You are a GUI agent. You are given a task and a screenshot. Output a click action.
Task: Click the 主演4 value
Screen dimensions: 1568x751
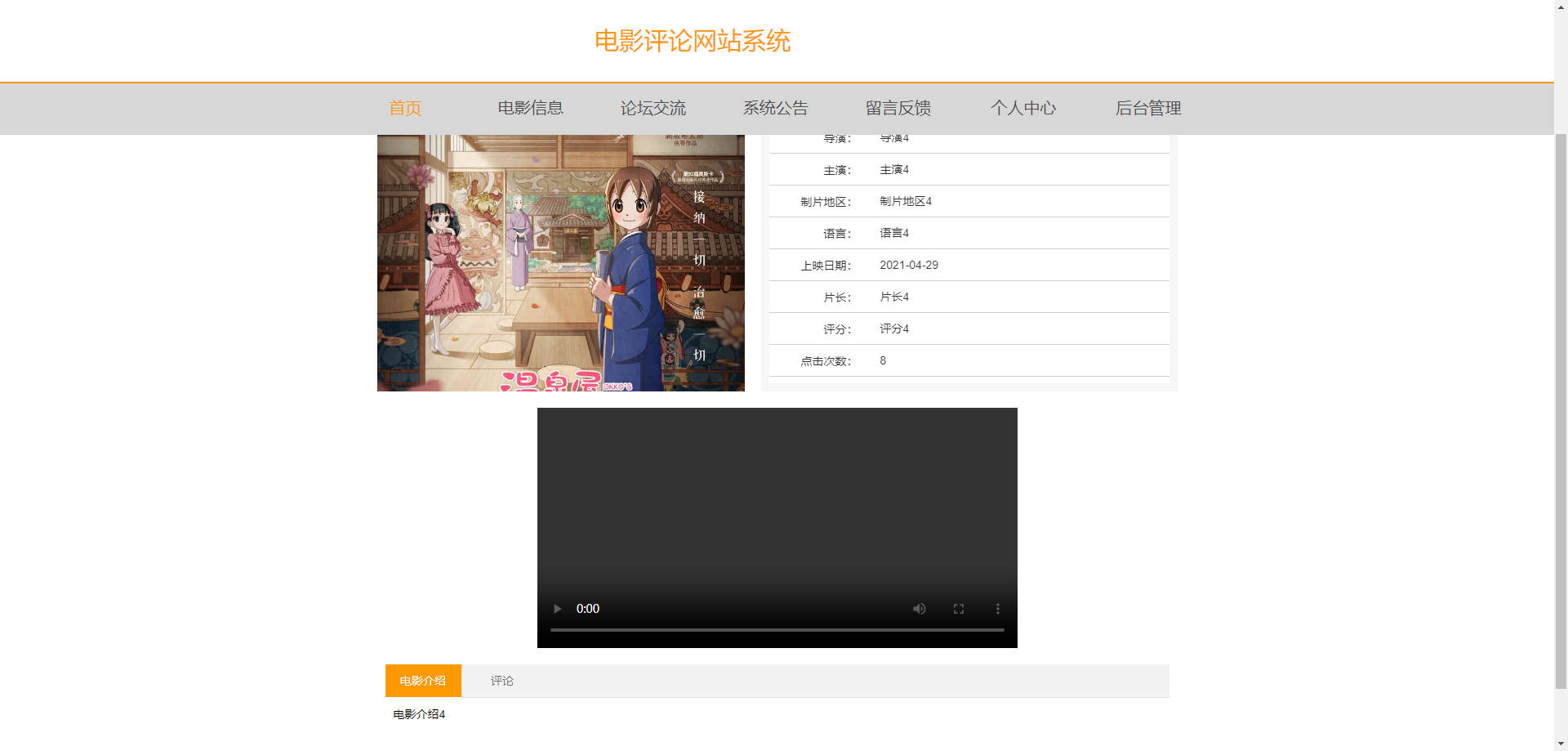894,170
